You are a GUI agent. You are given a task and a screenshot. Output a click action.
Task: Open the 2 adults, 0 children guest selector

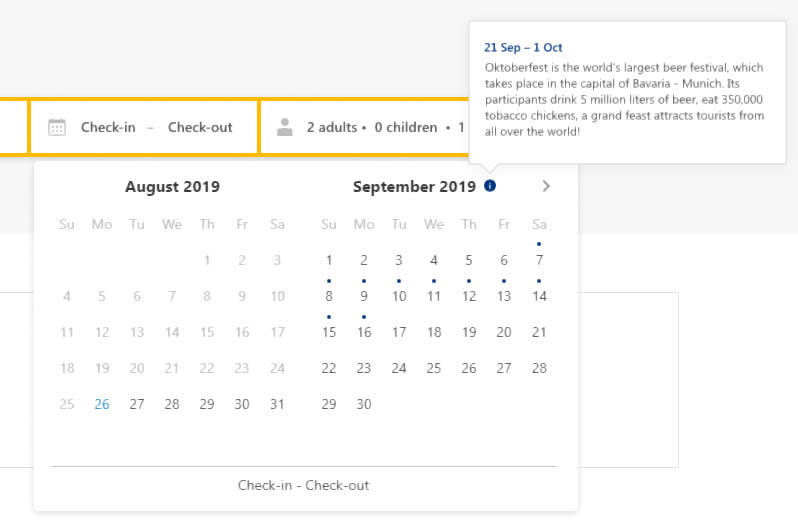[x=372, y=127]
